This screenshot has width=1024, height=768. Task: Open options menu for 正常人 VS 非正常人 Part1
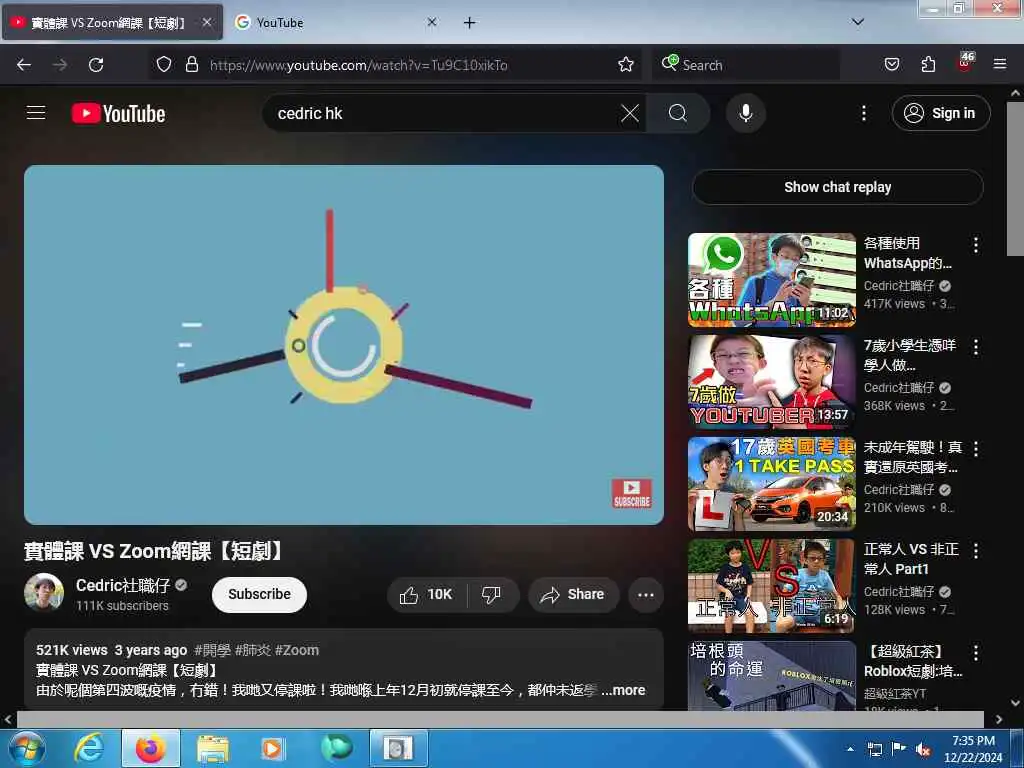pos(975,551)
